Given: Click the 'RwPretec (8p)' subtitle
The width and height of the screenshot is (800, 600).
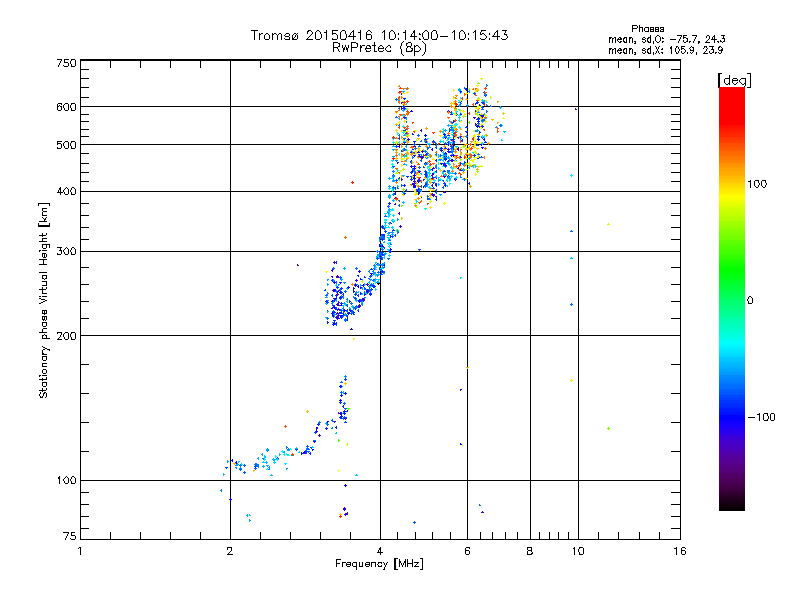Looking at the screenshot, I should (x=379, y=48).
